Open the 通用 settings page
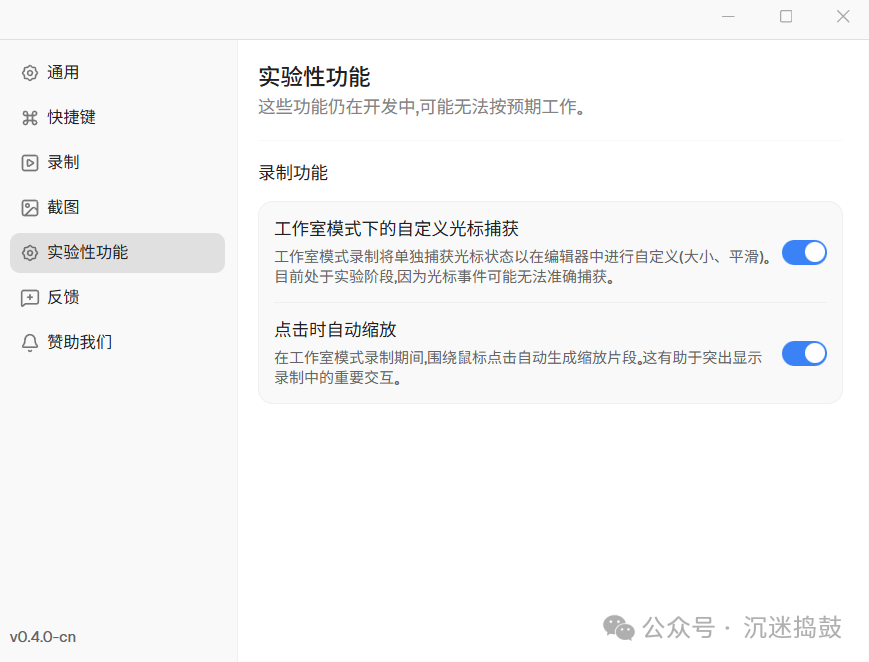The image size is (869, 662). 63,73
